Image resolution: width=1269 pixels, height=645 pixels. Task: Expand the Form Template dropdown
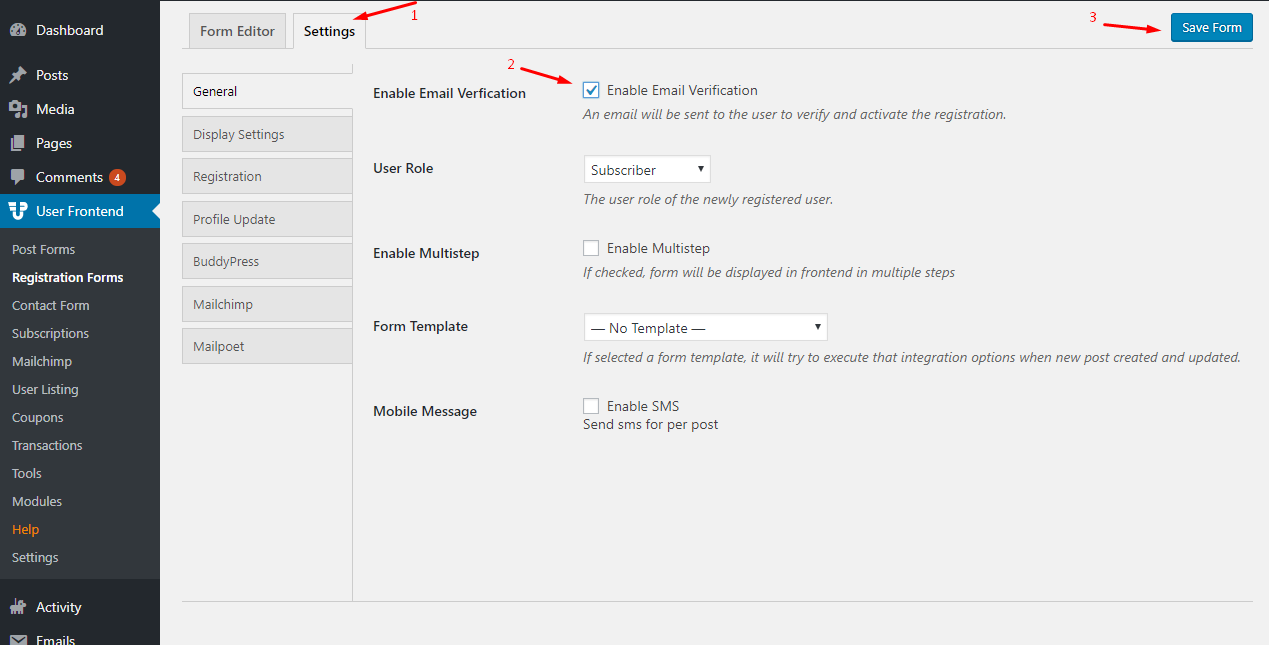pyautogui.click(x=705, y=328)
